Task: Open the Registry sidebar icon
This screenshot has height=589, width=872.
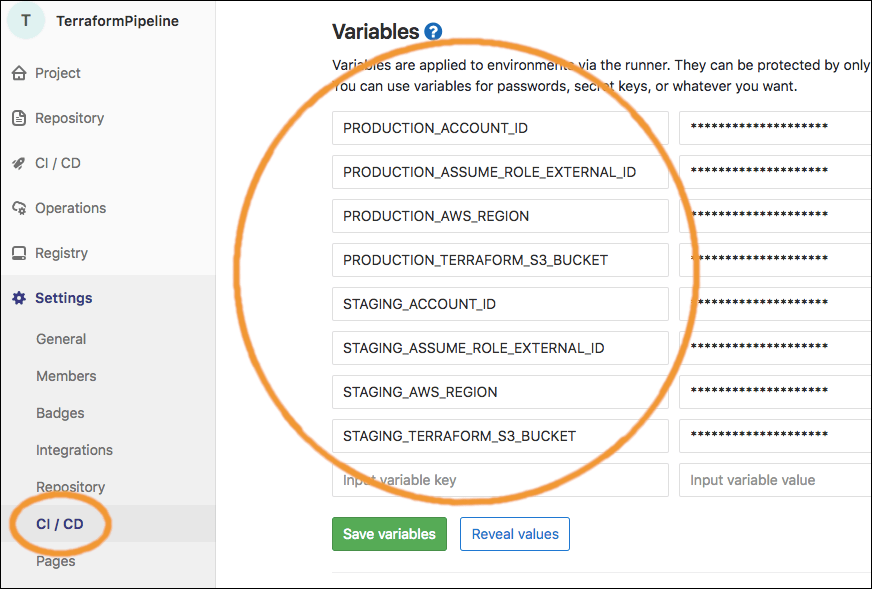Action: coord(17,252)
